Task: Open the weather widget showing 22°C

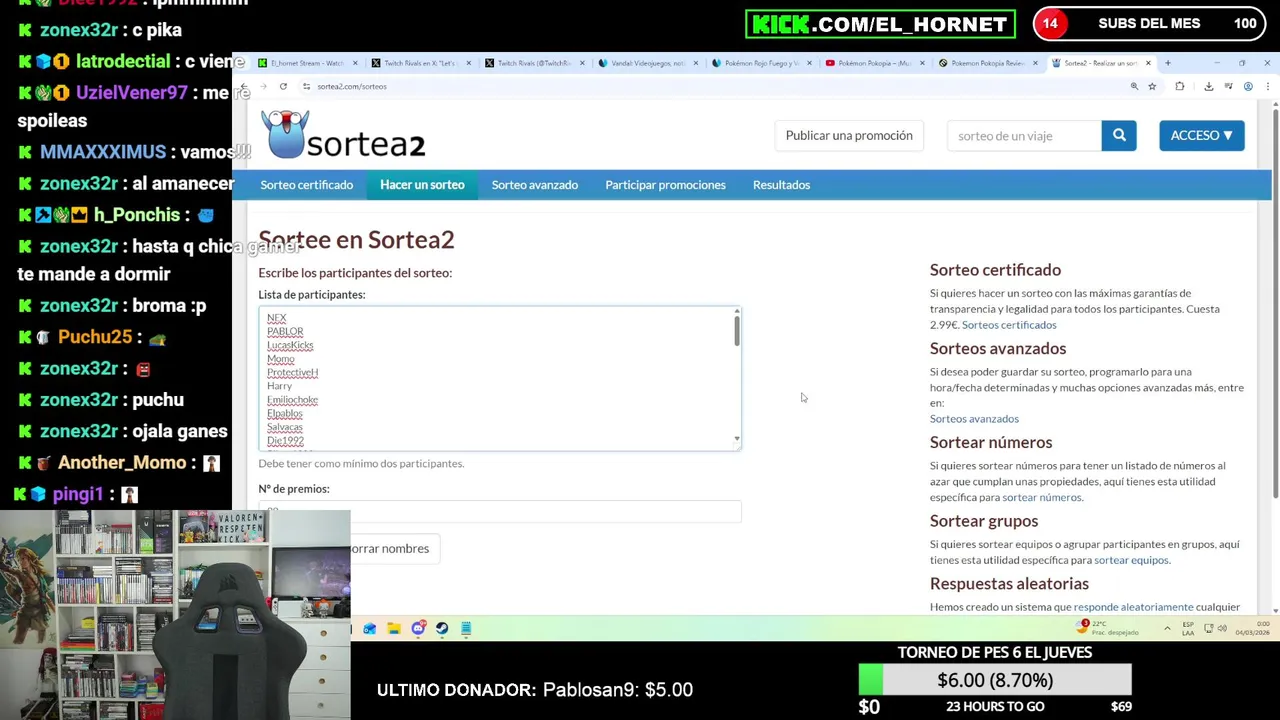Action: pos(1108,628)
